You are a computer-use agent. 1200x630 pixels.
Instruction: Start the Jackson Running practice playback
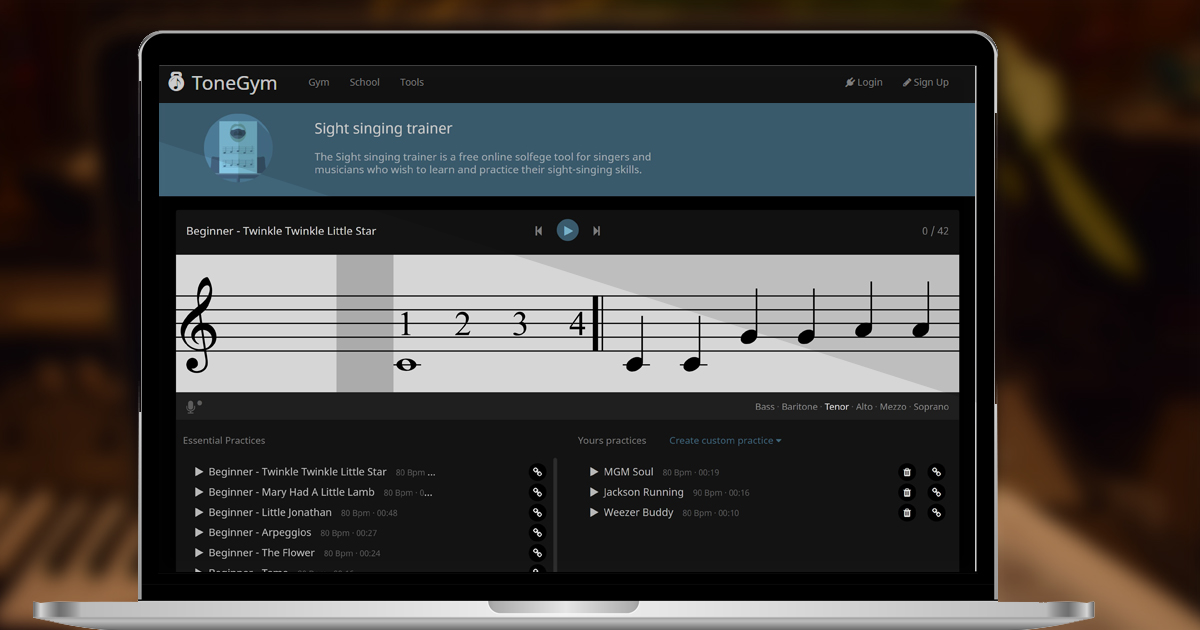594,492
